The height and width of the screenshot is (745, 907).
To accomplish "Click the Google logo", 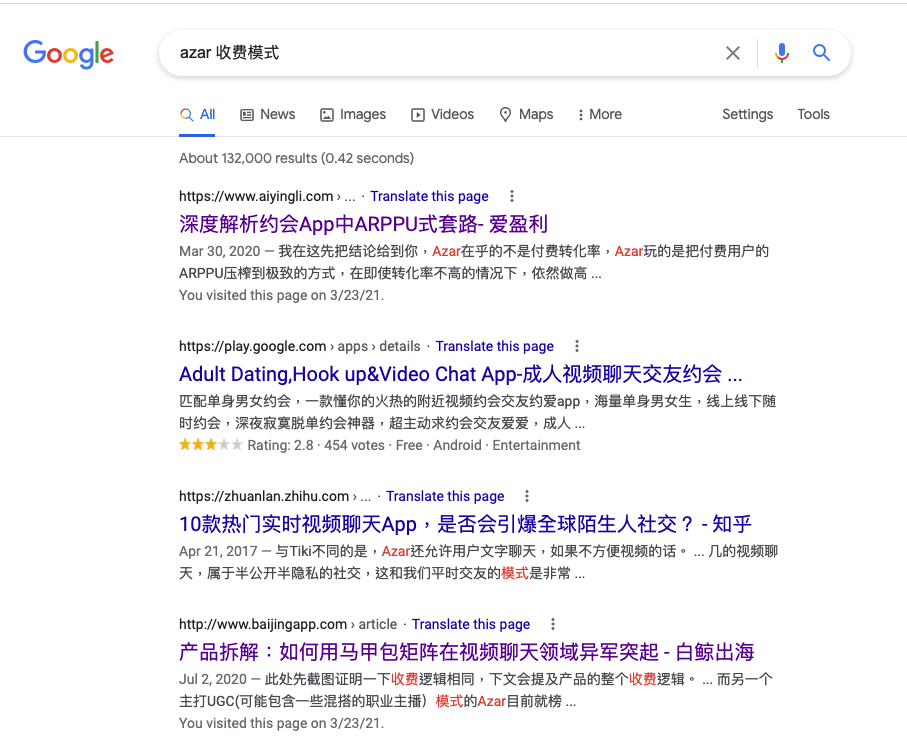I will point(67,54).
